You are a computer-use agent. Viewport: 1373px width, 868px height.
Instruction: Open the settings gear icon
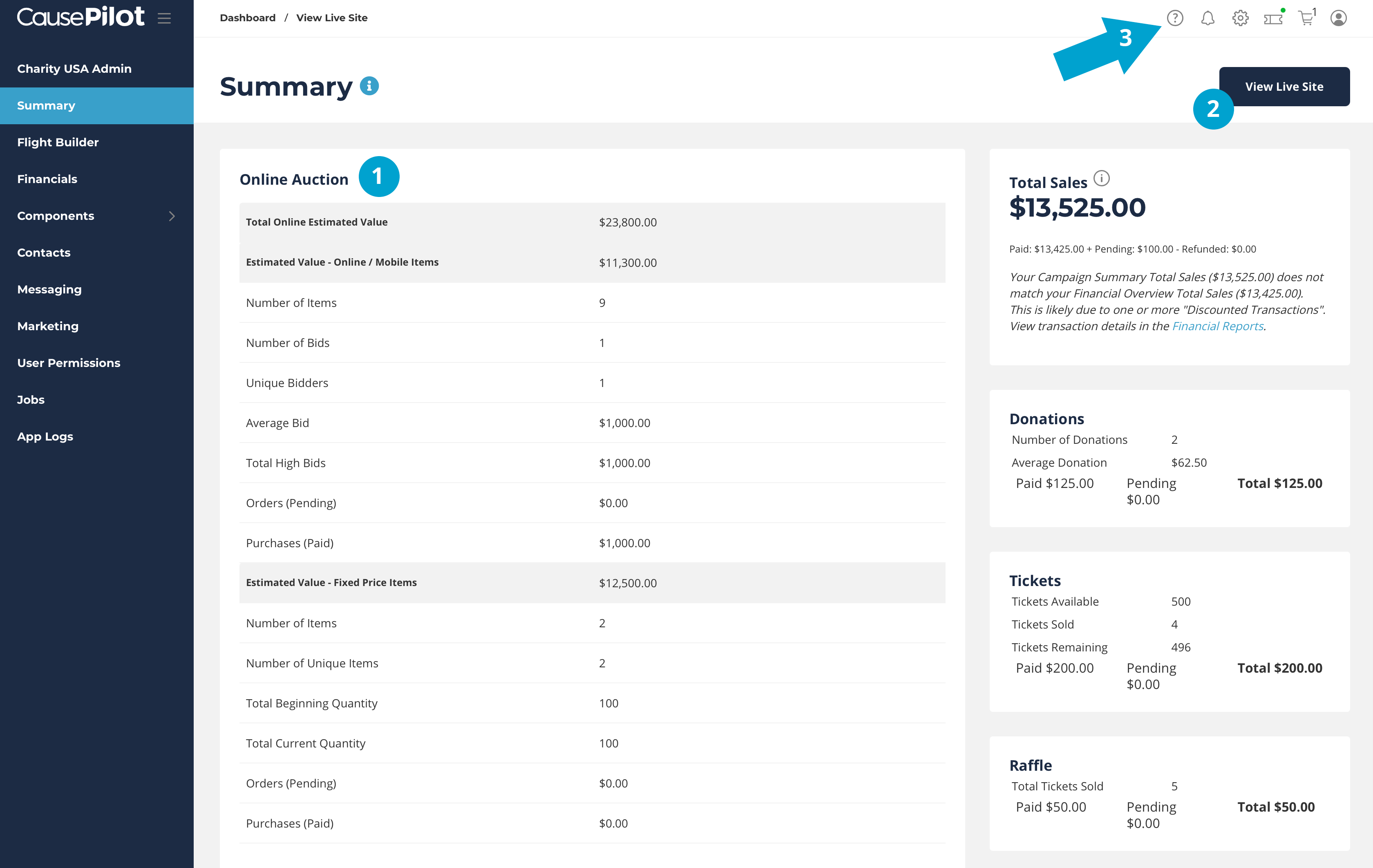click(1240, 18)
